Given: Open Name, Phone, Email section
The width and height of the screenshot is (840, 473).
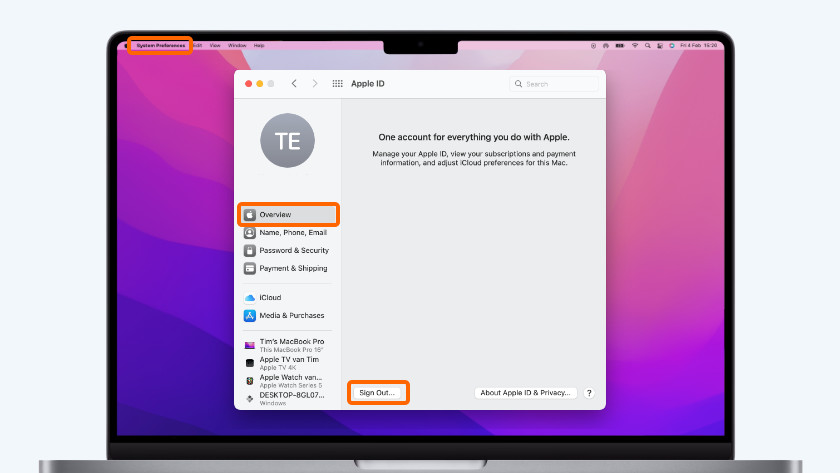Looking at the screenshot, I should [x=288, y=233].
